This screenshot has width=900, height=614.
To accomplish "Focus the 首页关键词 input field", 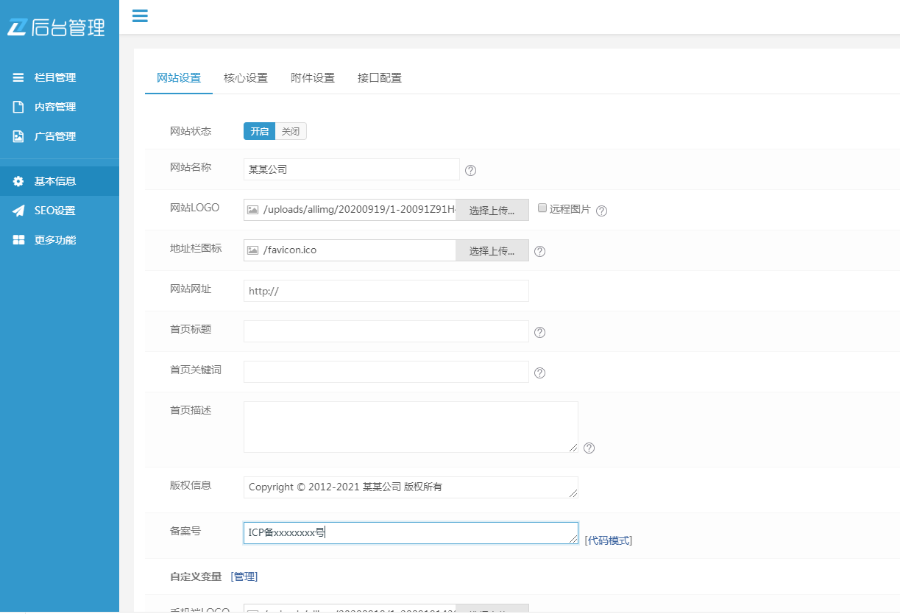I will coord(386,372).
